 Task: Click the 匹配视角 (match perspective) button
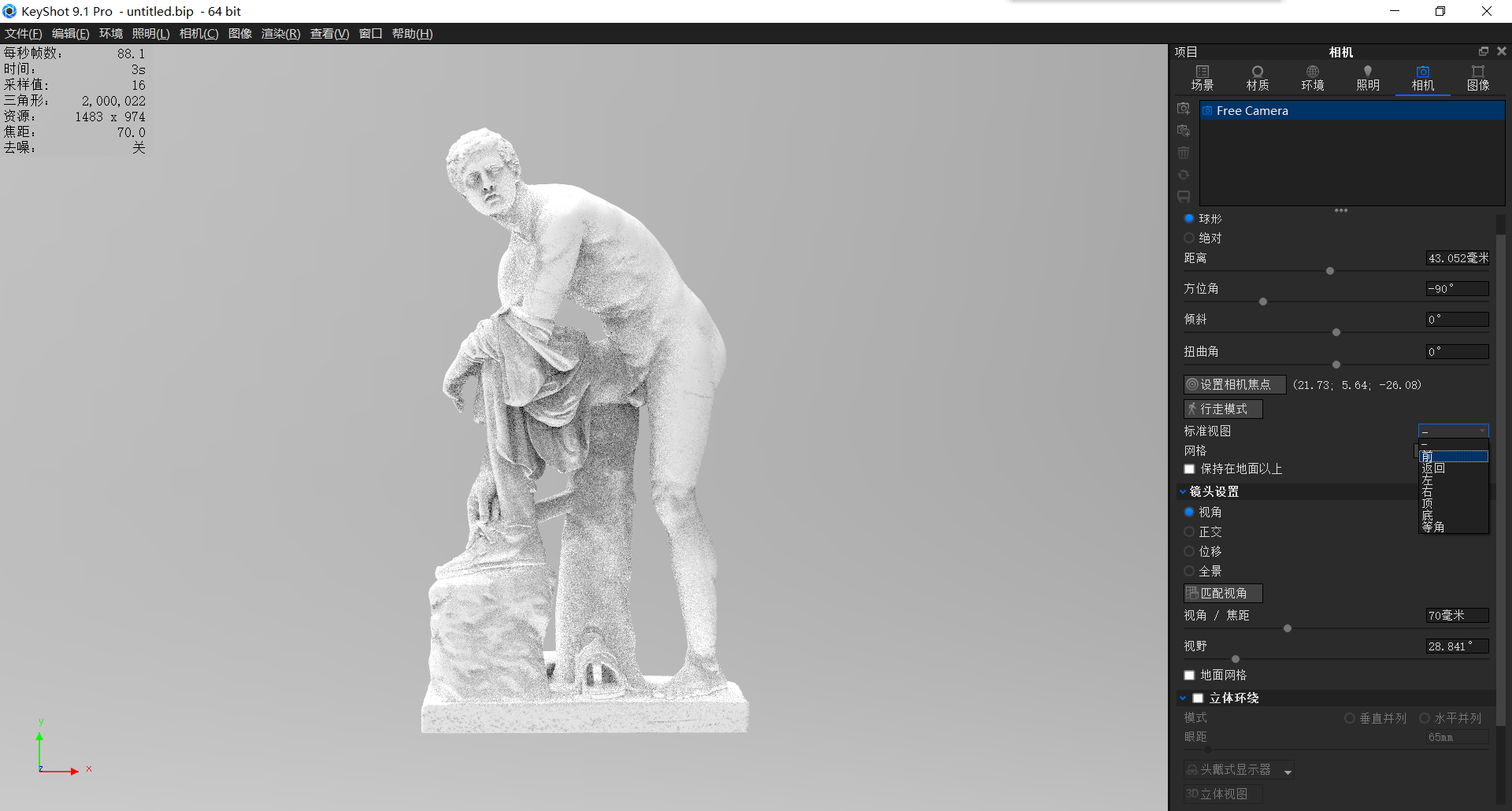coord(1222,593)
